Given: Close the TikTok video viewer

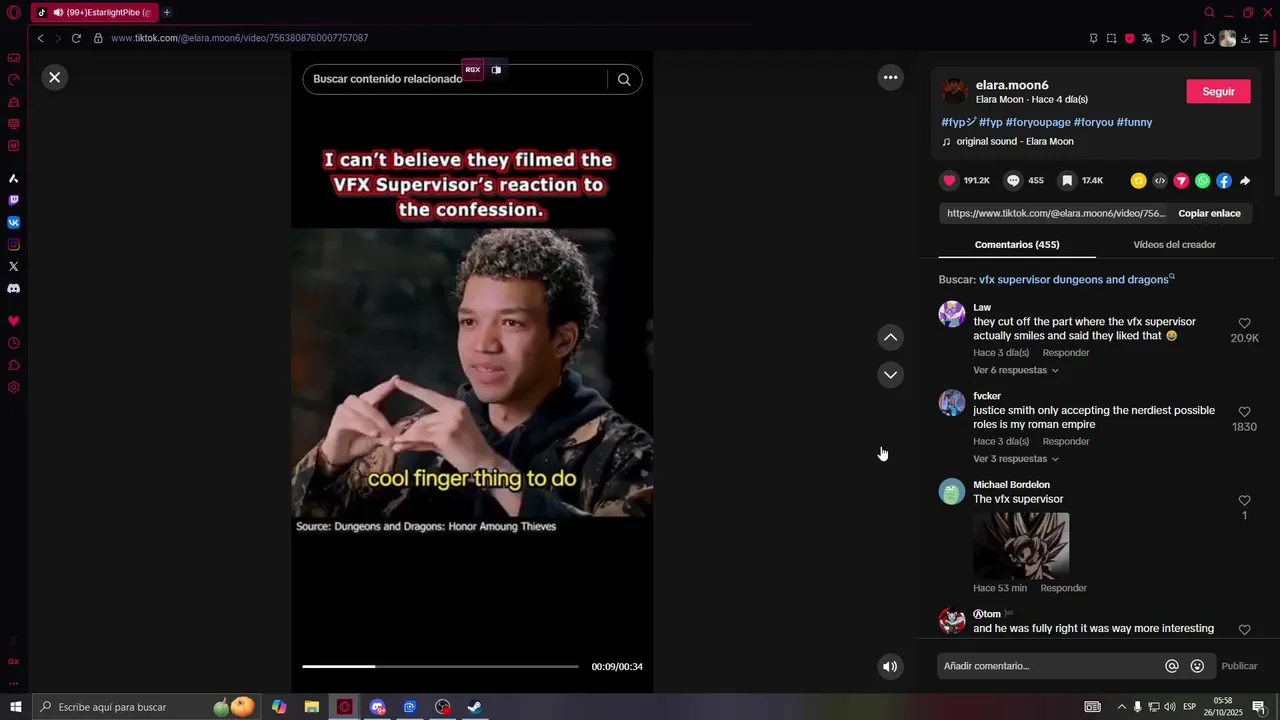Looking at the screenshot, I should pyautogui.click(x=55, y=77).
